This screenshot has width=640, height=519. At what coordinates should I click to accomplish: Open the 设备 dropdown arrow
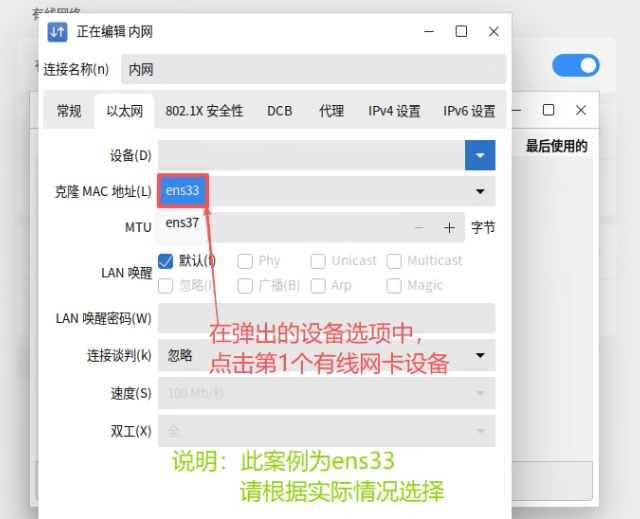[x=480, y=155]
